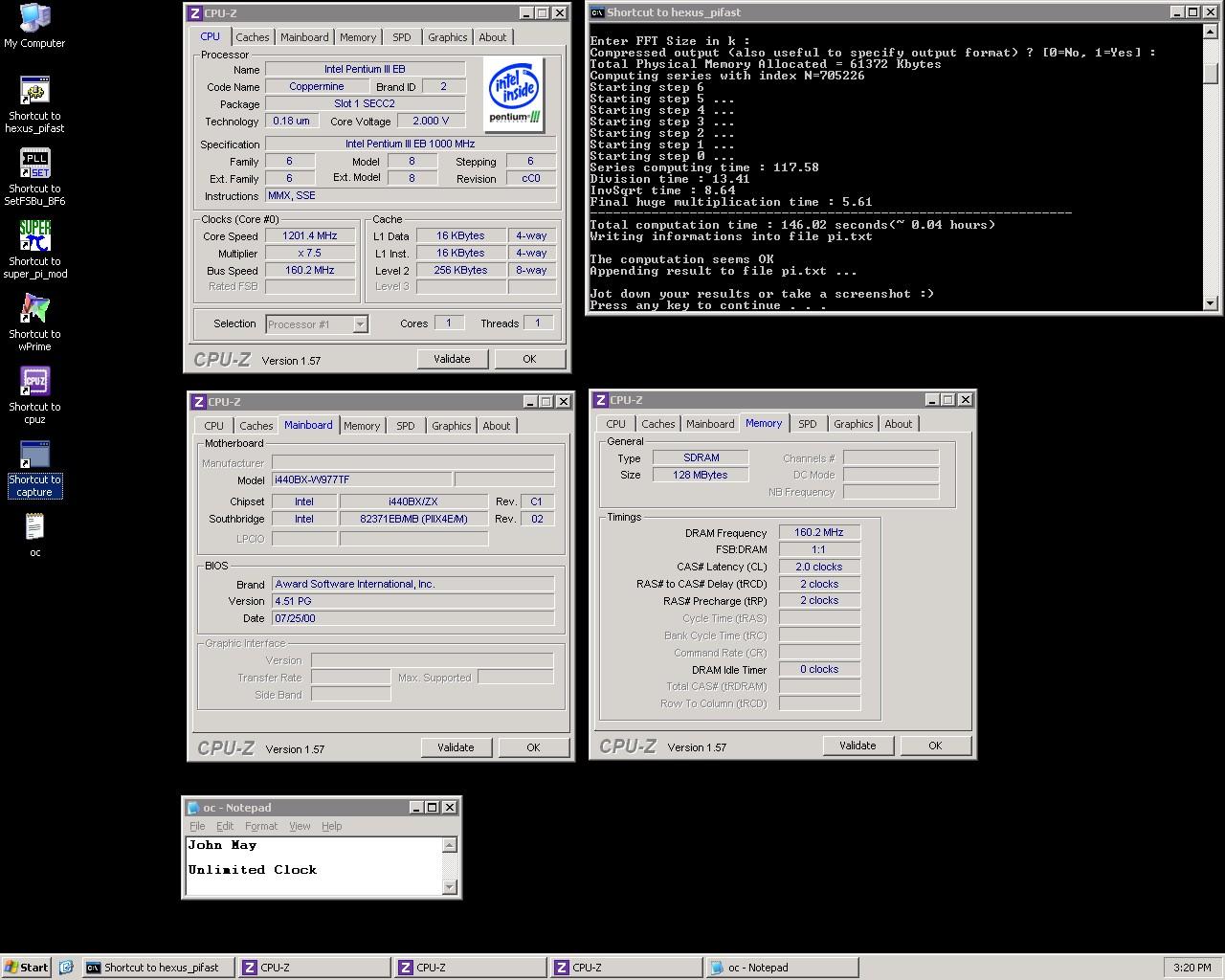1225x980 pixels.
Task: Select the Shortcut to capture desktop icon
Action: (x=34, y=469)
